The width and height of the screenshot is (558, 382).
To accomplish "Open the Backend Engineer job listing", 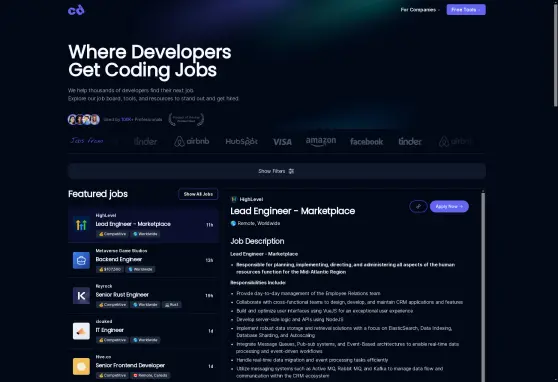I will (x=143, y=260).
